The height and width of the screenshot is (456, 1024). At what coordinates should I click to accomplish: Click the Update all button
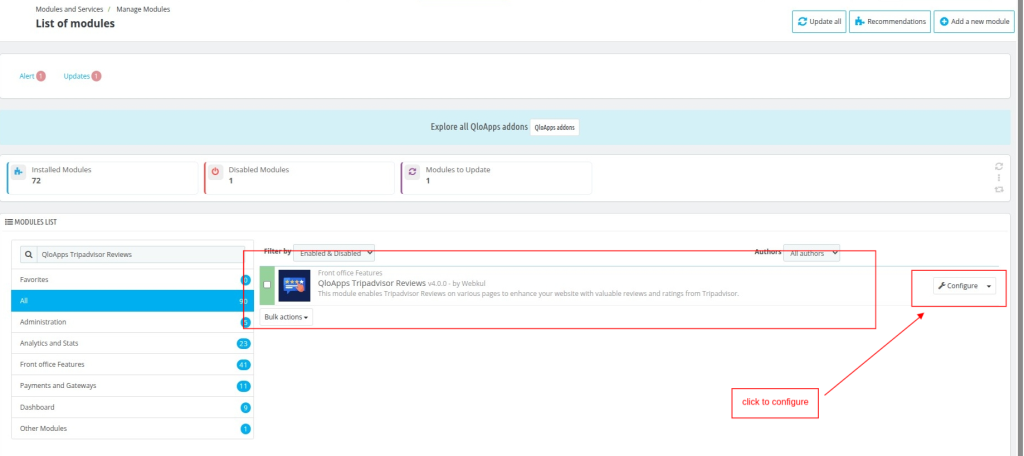(820, 22)
